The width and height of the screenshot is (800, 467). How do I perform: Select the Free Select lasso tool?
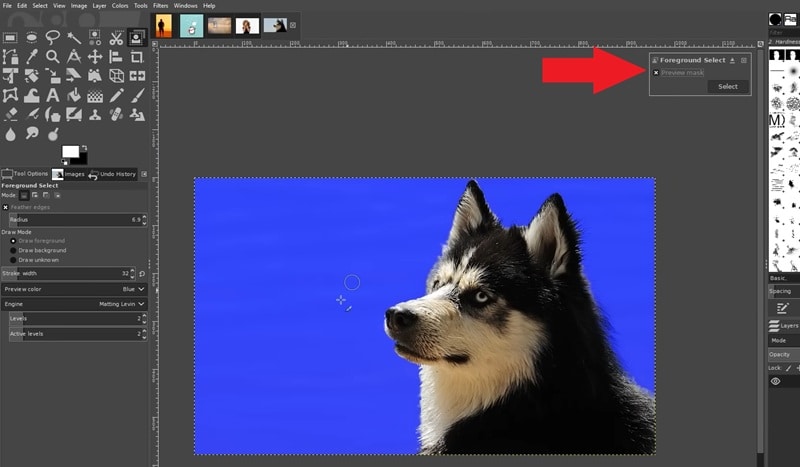point(53,37)
